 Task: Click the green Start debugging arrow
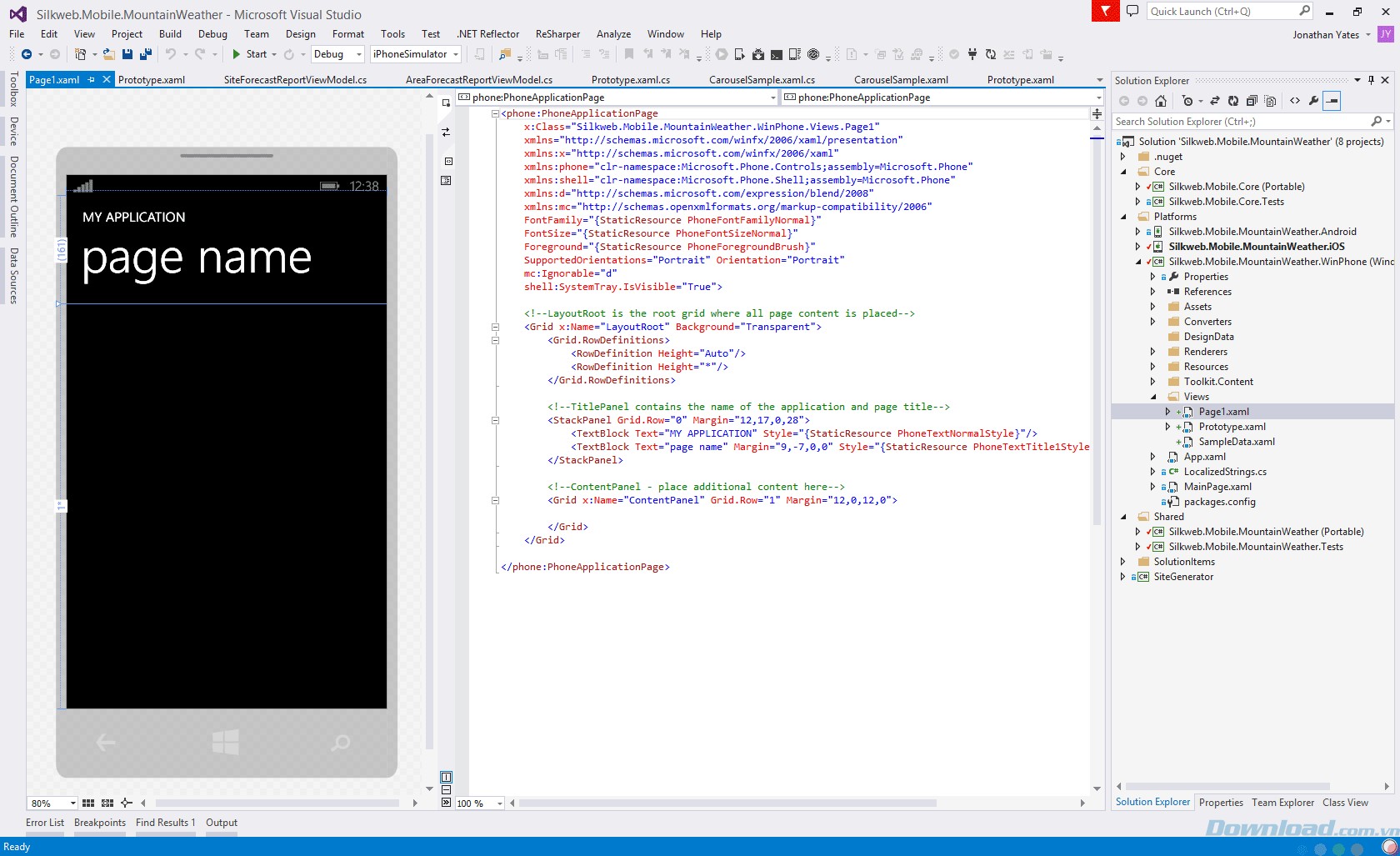[x=237, y=54]
